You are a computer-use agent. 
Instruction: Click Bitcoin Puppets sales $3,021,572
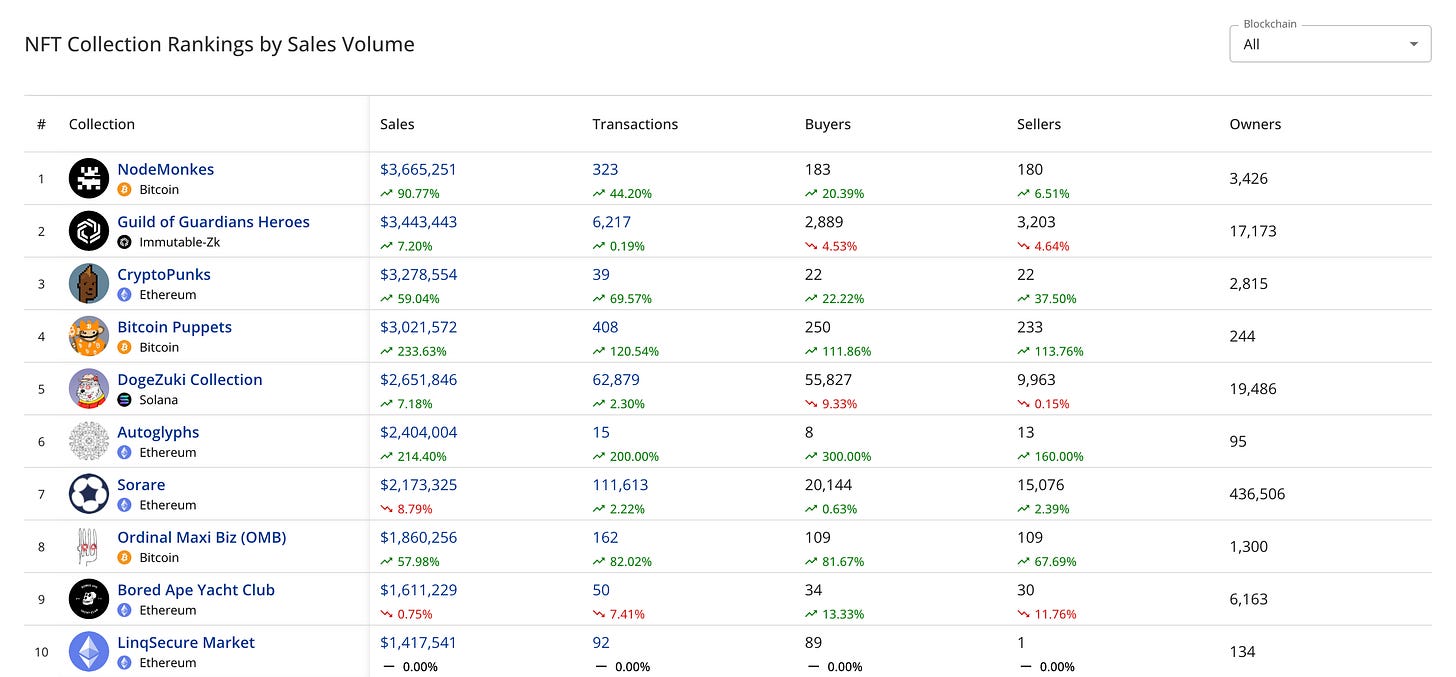(418, 327)
